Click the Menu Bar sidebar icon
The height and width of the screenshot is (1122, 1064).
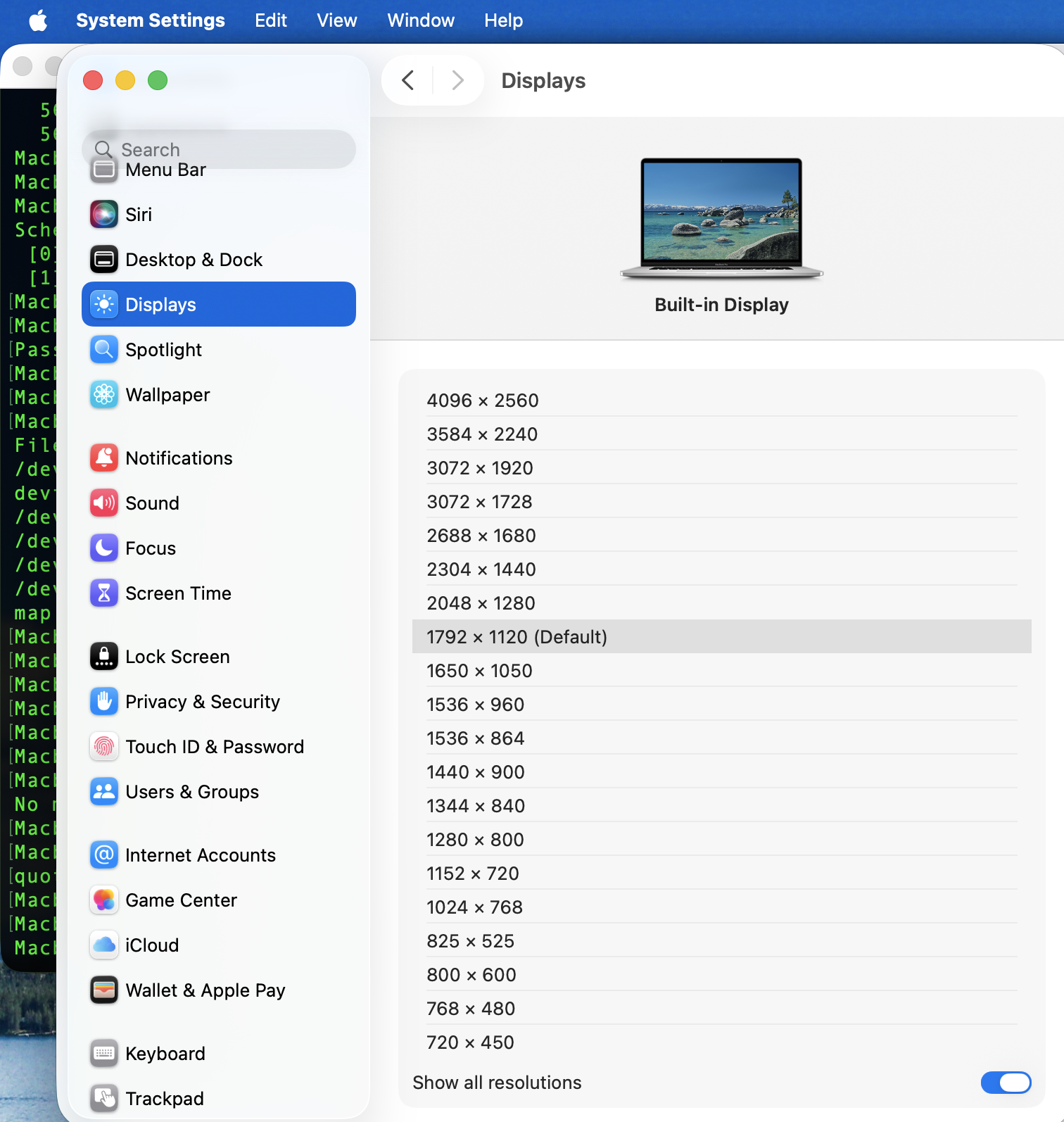(x=104, y=170)
